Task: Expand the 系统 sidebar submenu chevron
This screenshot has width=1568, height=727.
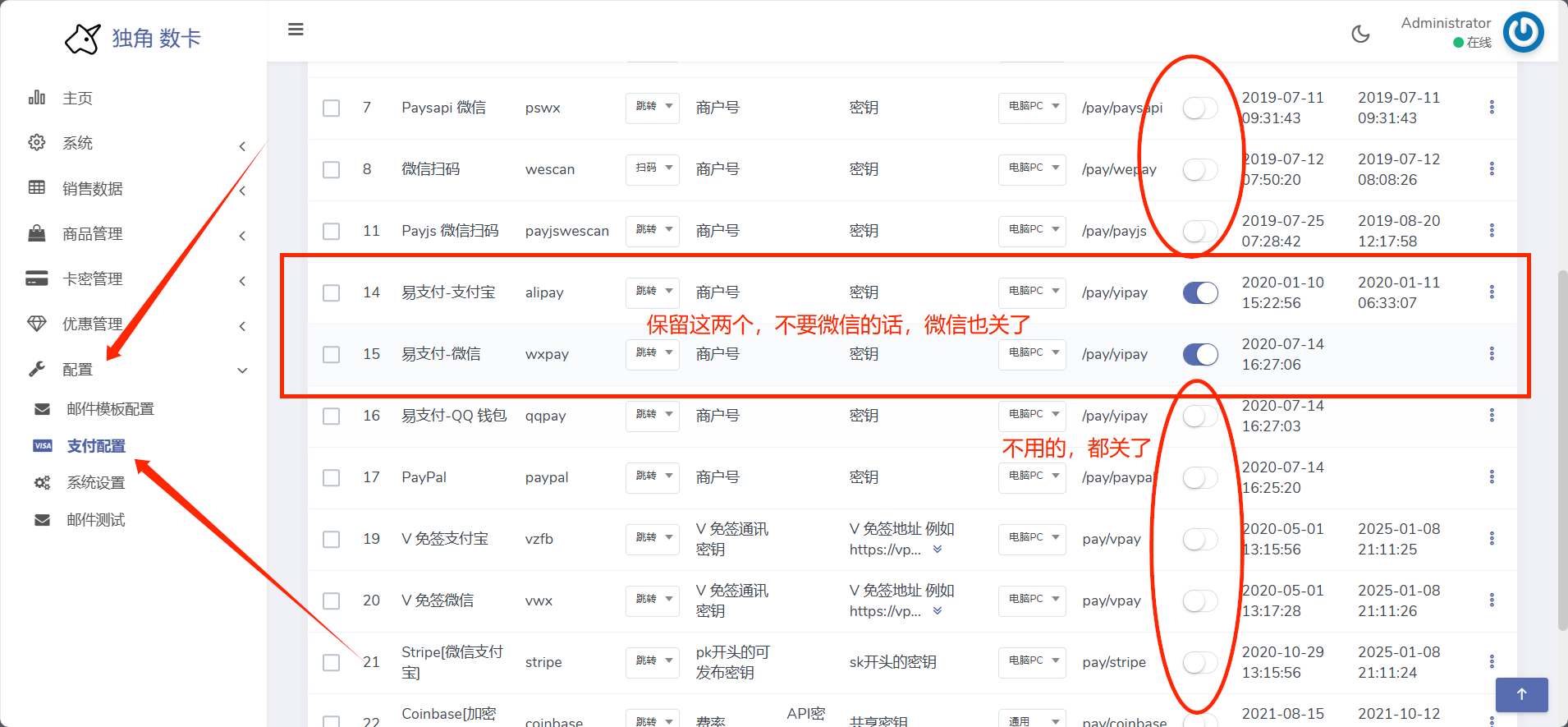Action: pyautogui.click(x=242, y=146)
